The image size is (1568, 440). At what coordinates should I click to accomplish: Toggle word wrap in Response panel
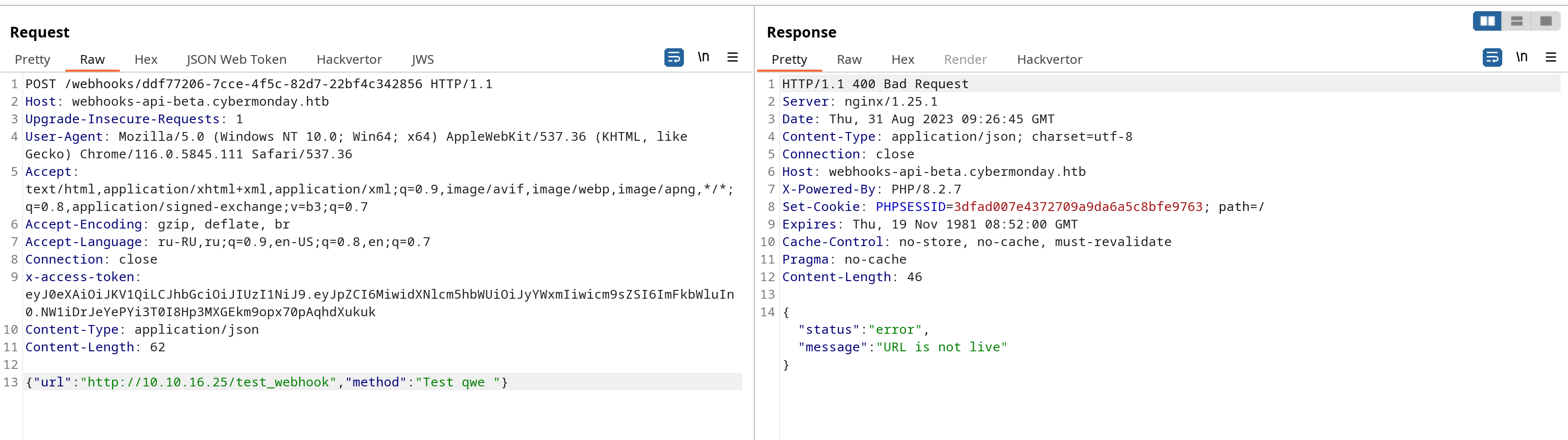(x=1492, y=57)
